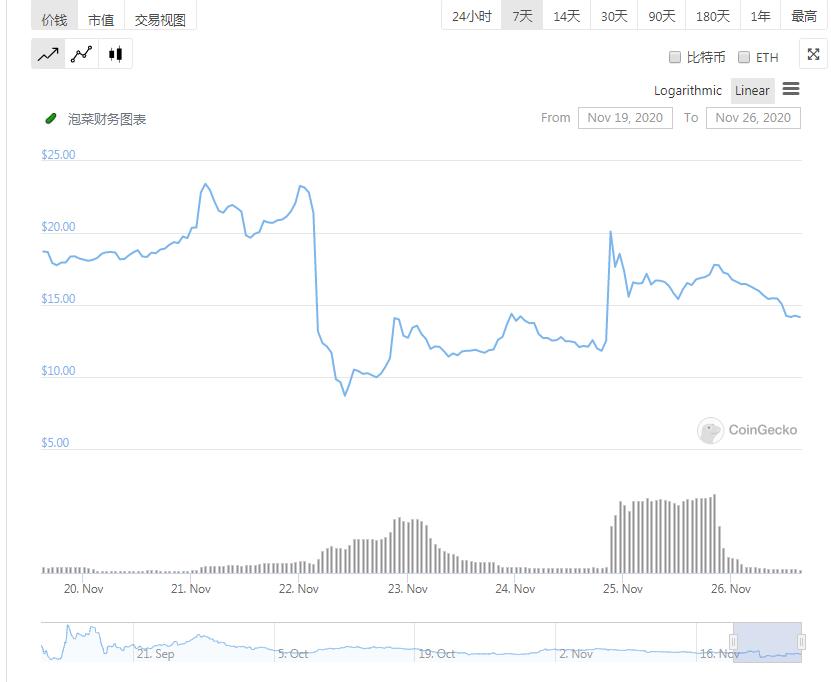
Task: Switch to the 市值 tab
Action: click(101, 17)
